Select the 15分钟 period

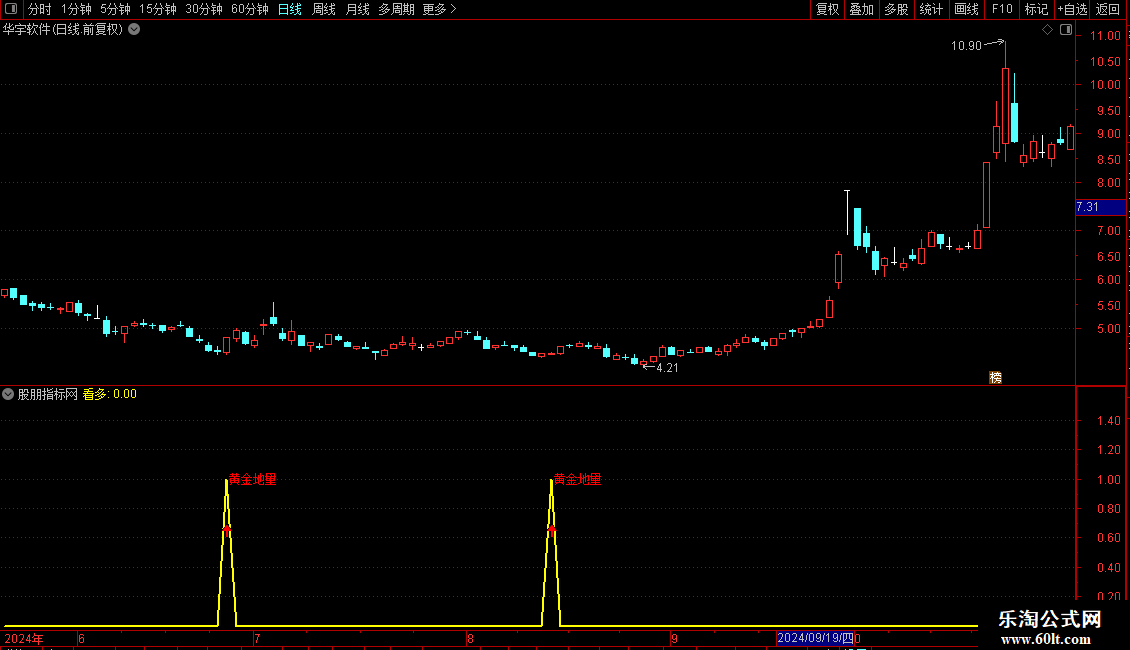pyautogui.click(x=157, y=9)
